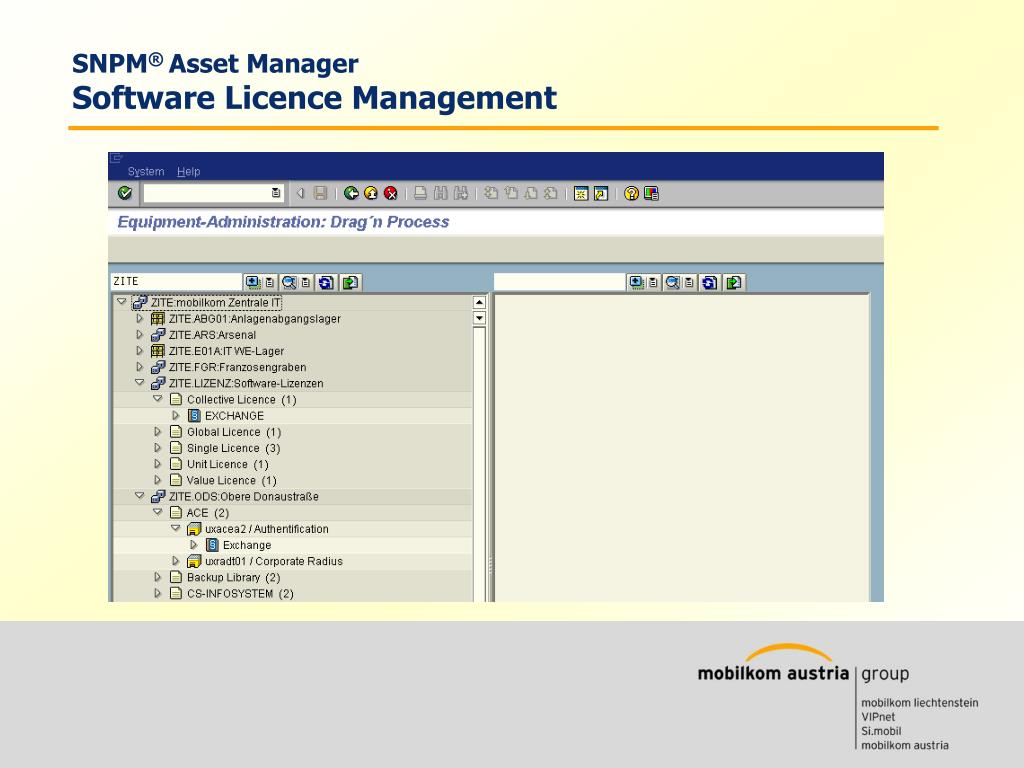The image size is (1024, 768).
Task: Click the left search history list button
Action: 305,282
